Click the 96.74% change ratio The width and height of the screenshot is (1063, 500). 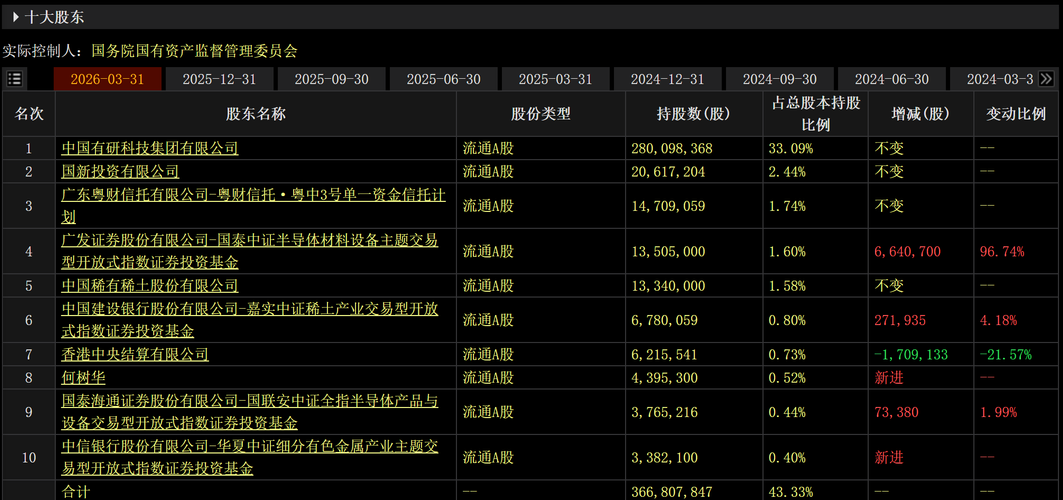click(x=1002, y=251)
